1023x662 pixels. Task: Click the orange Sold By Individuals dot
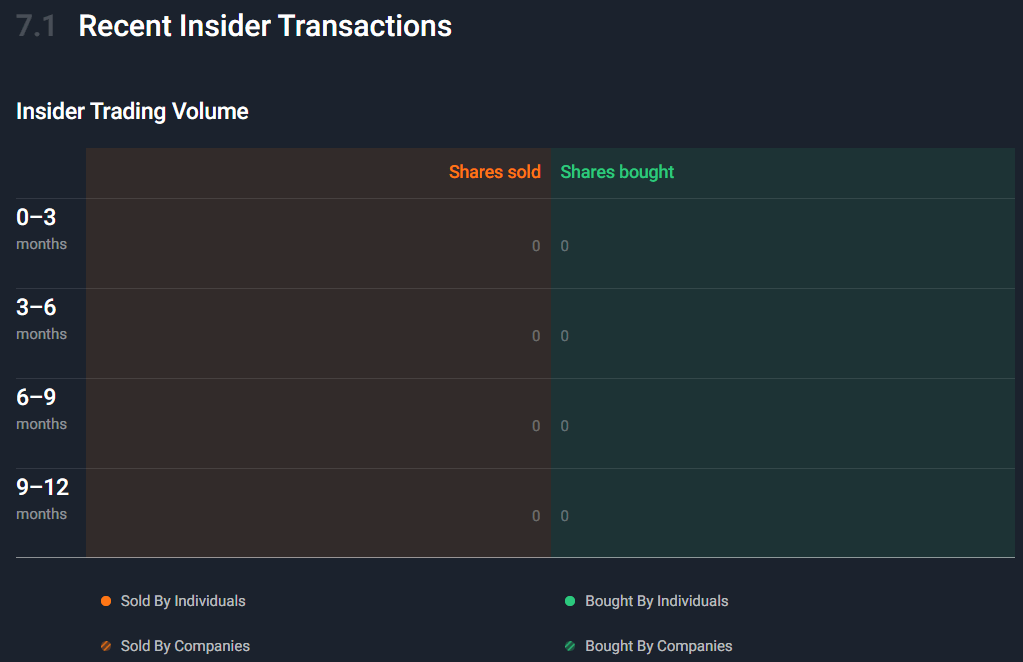pos(106,601)
